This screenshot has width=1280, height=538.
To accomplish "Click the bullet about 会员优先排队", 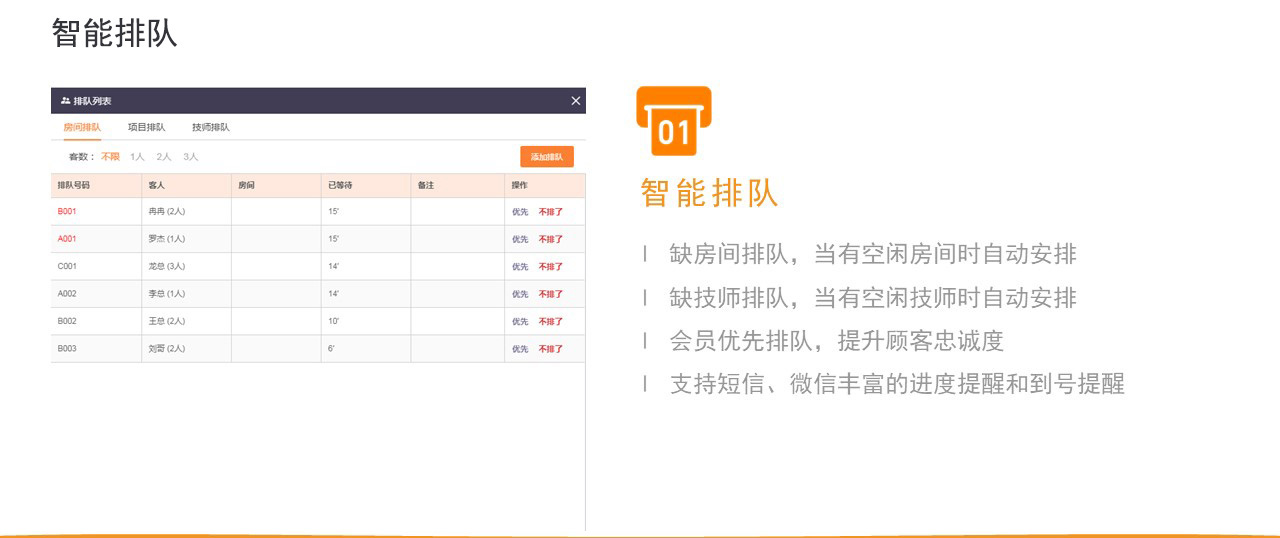I will tap(836, 341).
